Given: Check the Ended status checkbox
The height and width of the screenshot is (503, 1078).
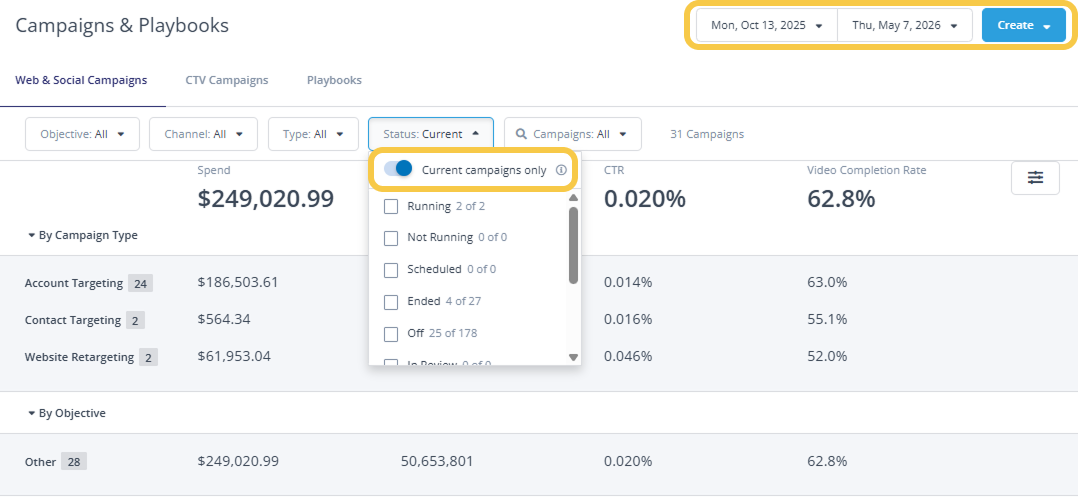Looking at the screenshot, I should 391,302.
